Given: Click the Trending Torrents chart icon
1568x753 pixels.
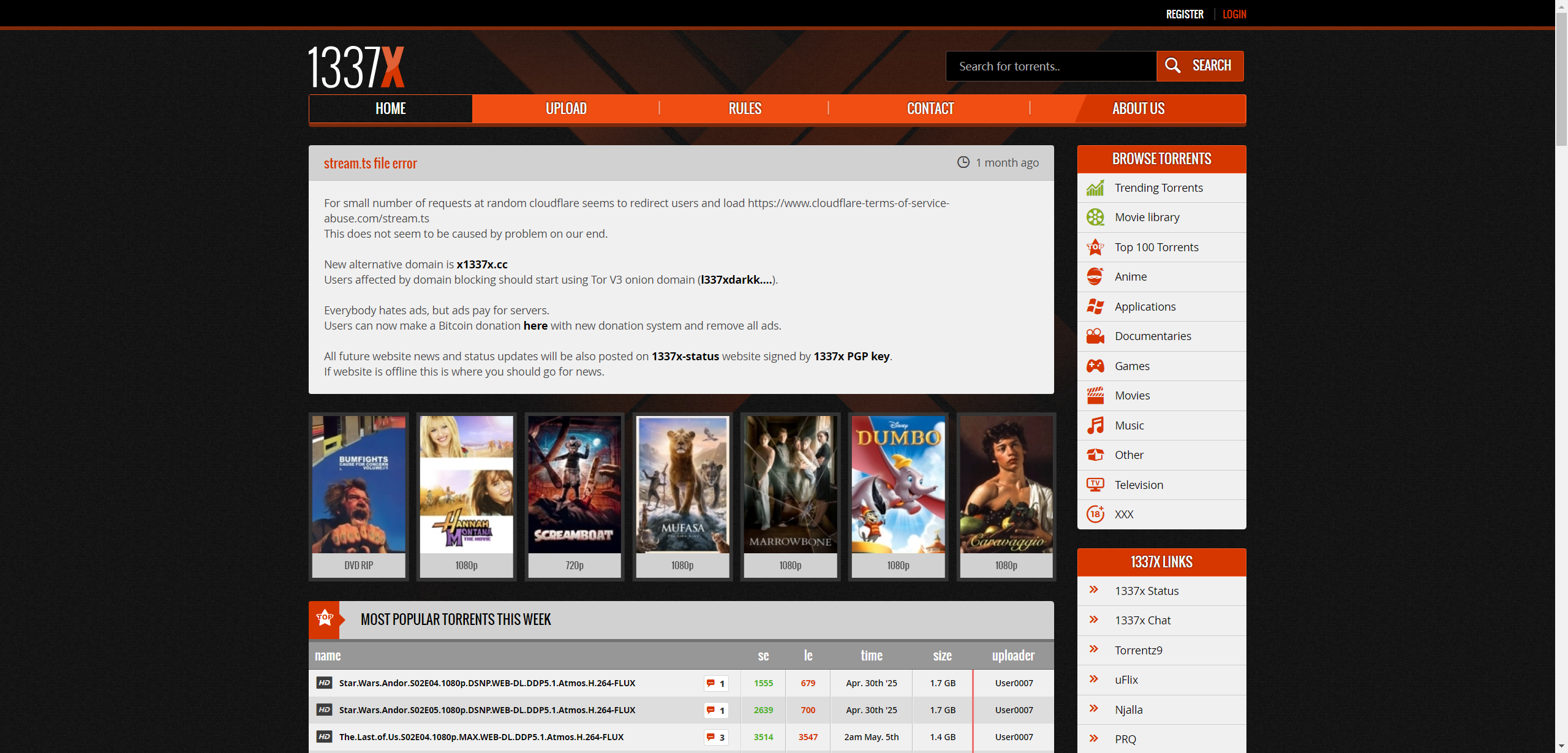Looking at the screenshot, I should coord(1095,188).
